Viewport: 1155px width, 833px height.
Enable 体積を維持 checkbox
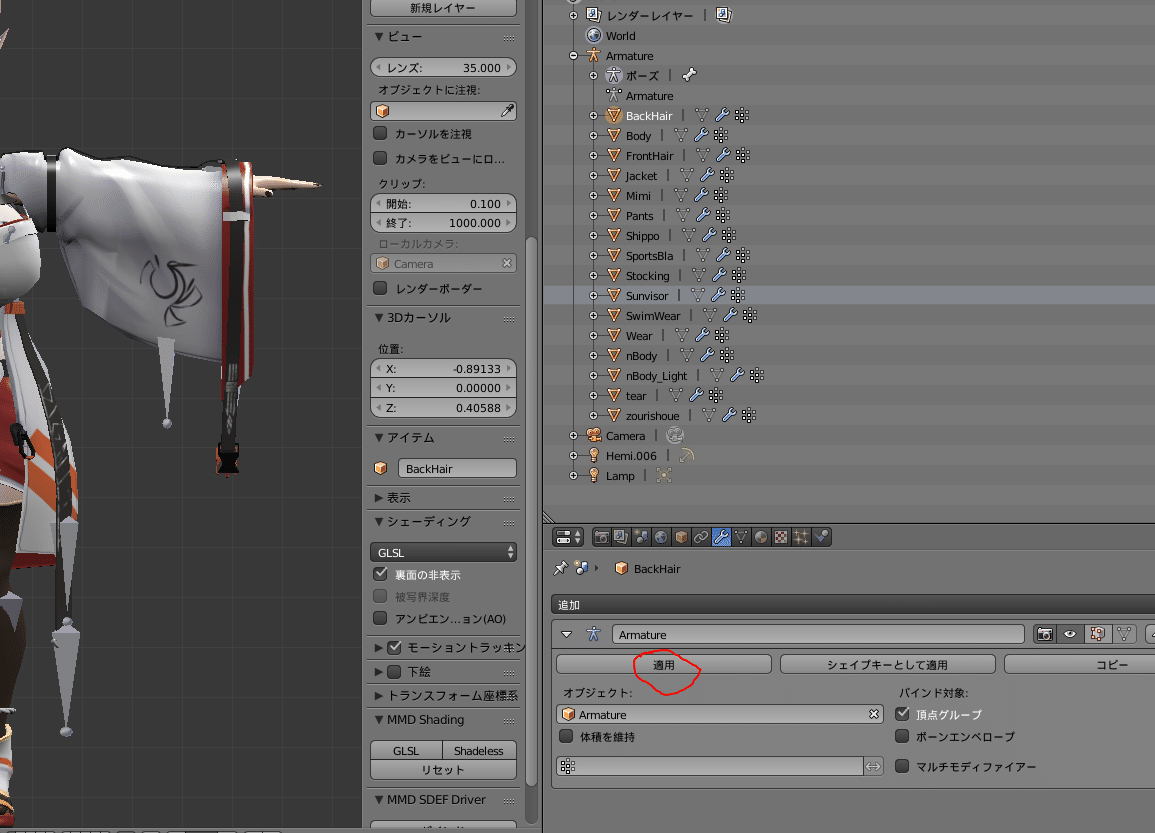(x=566, y=736)
